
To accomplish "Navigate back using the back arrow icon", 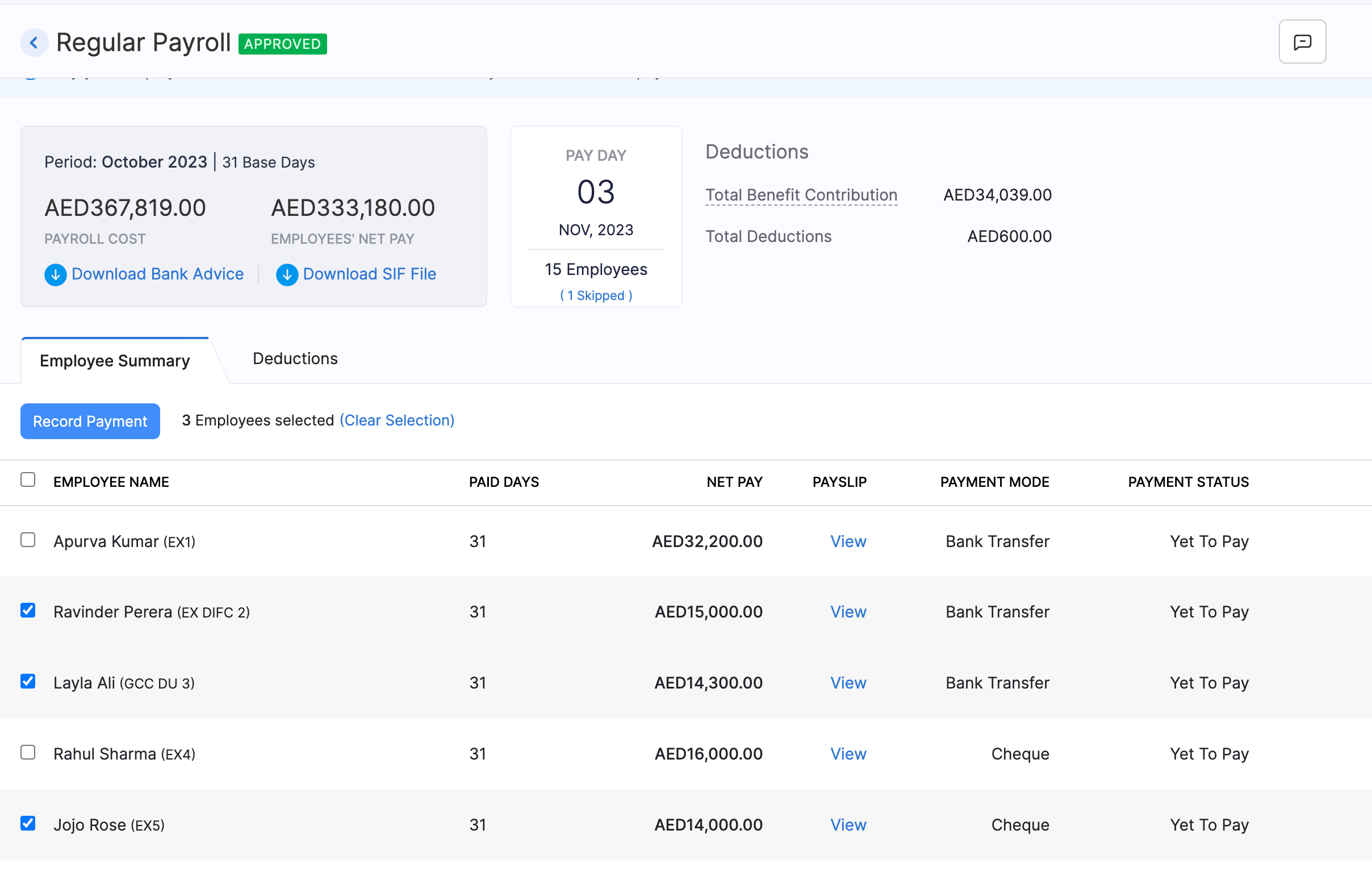I will pyautogui.click(x=34, y=42).
